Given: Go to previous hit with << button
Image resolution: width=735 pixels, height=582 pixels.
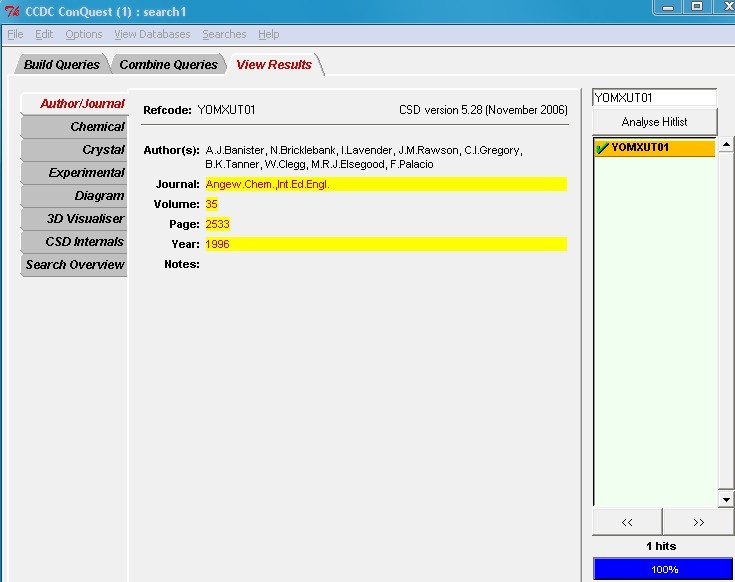Looking at the screenshot, I should pyautogui.click(x=627, y=522).
